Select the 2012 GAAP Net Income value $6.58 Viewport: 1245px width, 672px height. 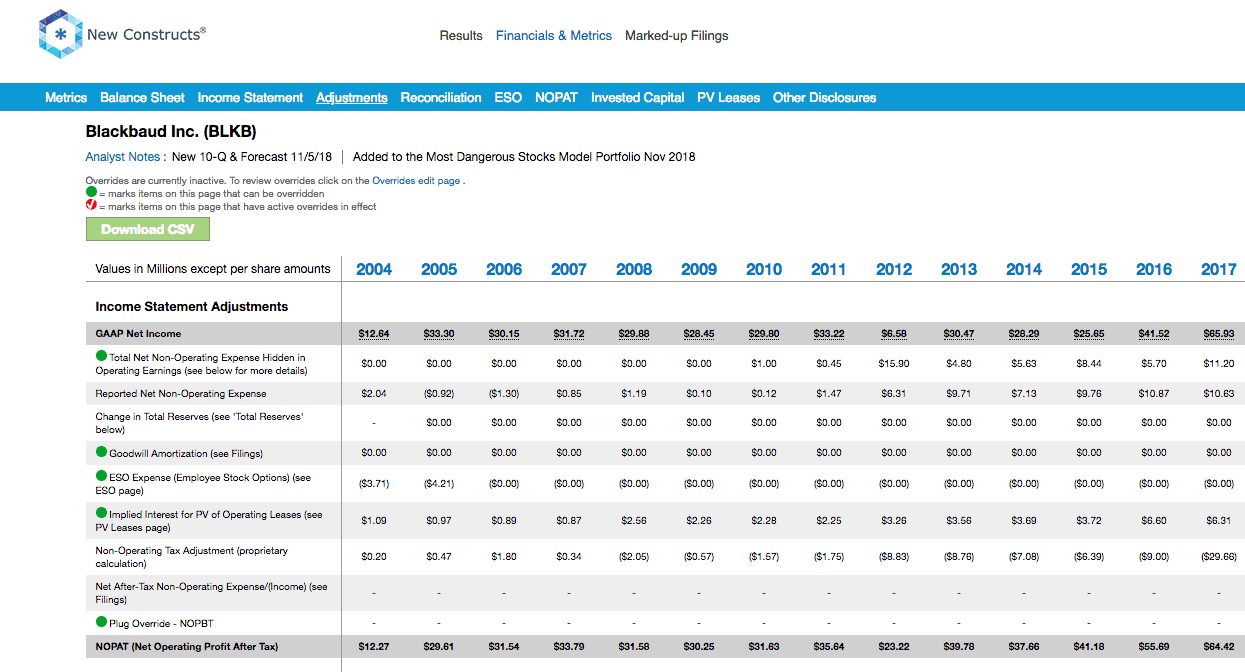(894, 334)
